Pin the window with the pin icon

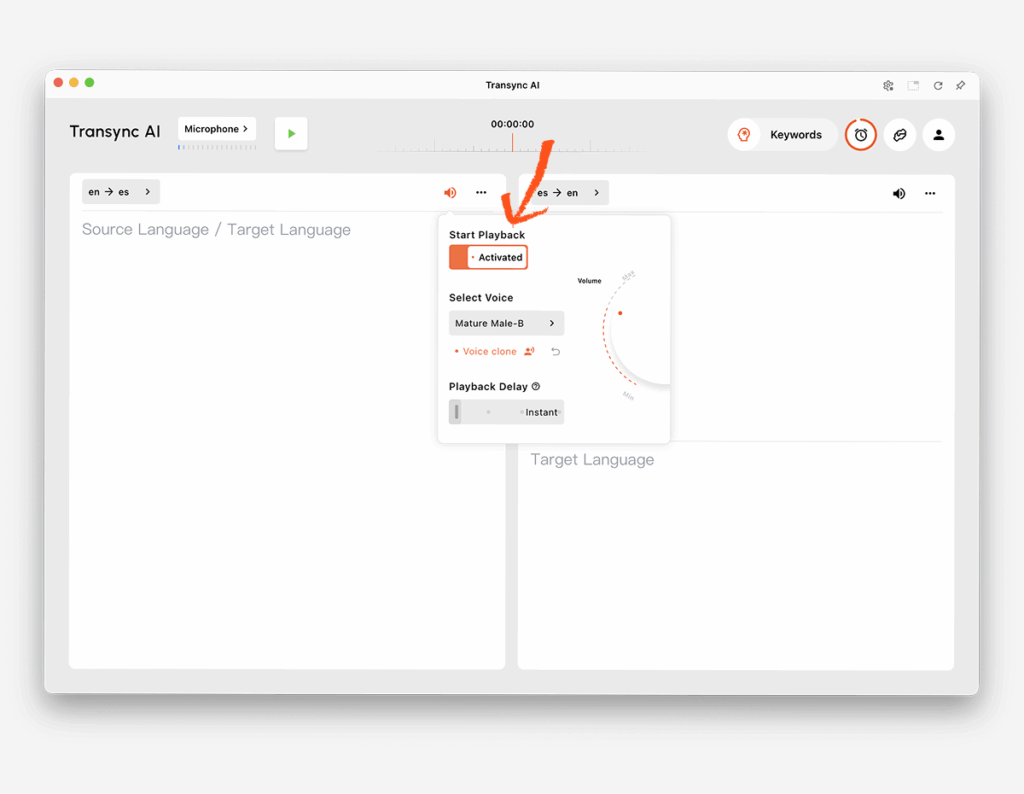tap(961, 86)
